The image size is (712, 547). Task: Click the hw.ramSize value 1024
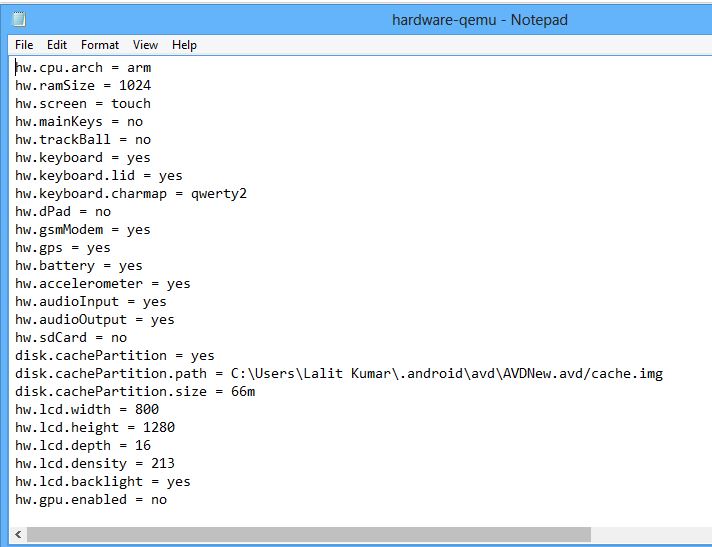click(x=135, y=86)
